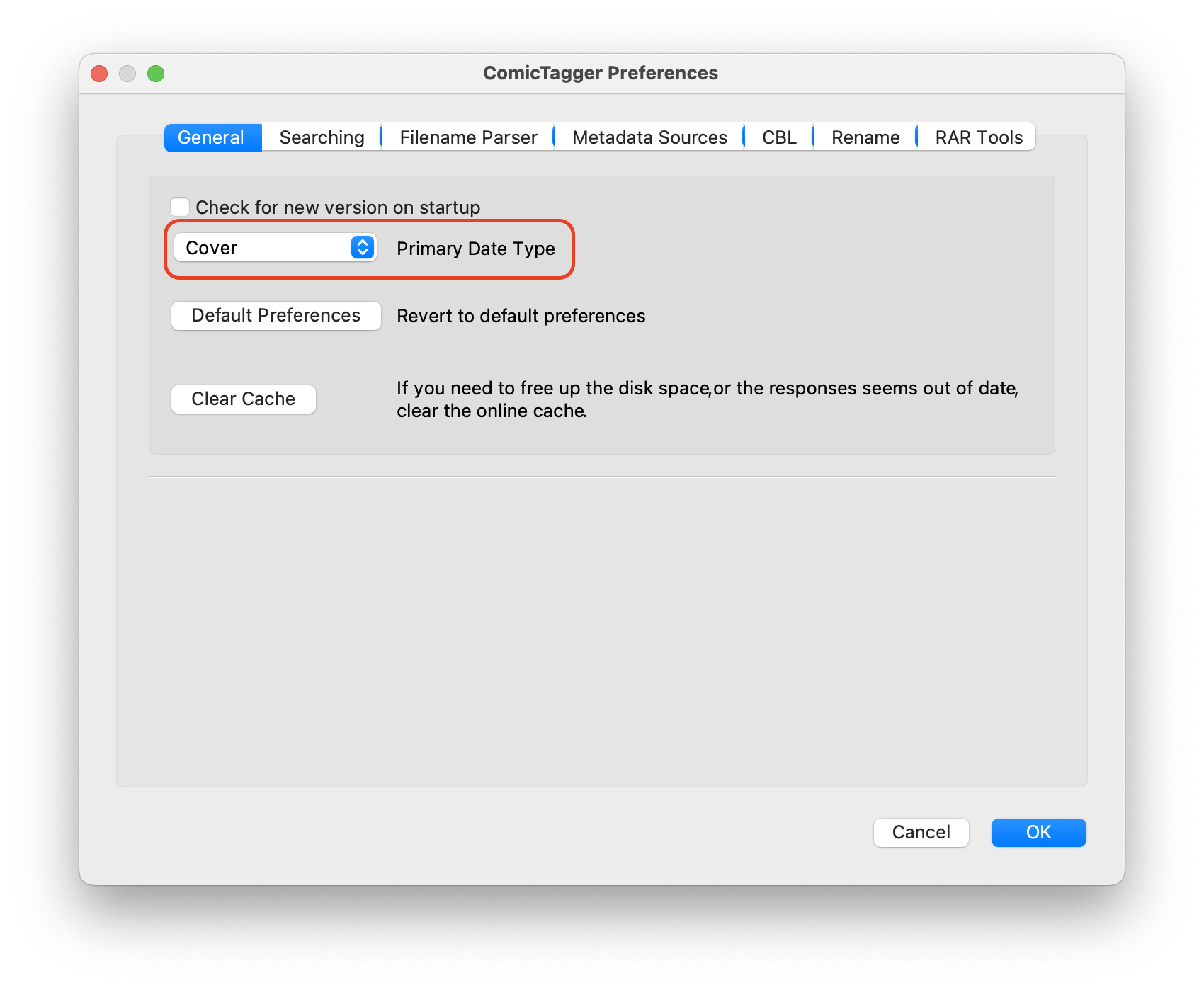Click the yellow minimize traffic light
The height and width of the screenshot is (990, 1204).
(x=128, y=73)
